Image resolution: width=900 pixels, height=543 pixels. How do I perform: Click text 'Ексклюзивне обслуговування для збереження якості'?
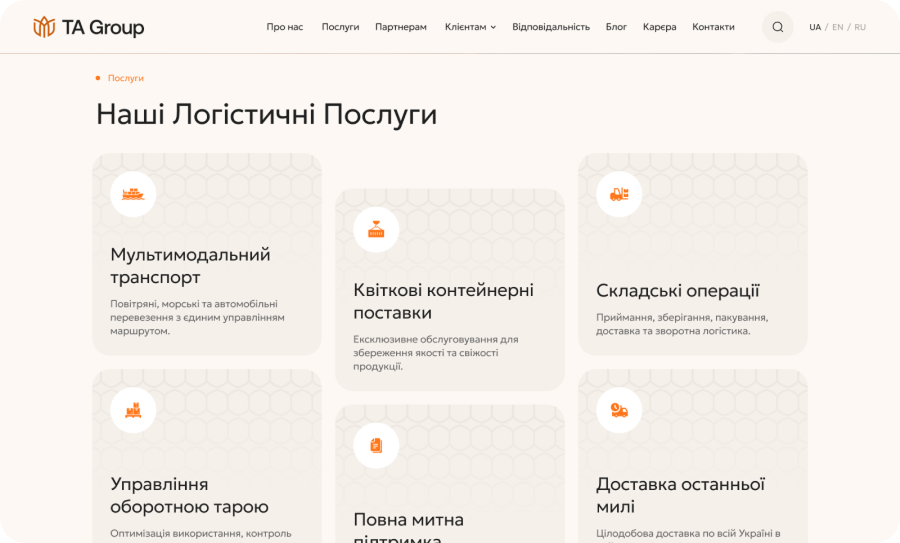(436, 346)
